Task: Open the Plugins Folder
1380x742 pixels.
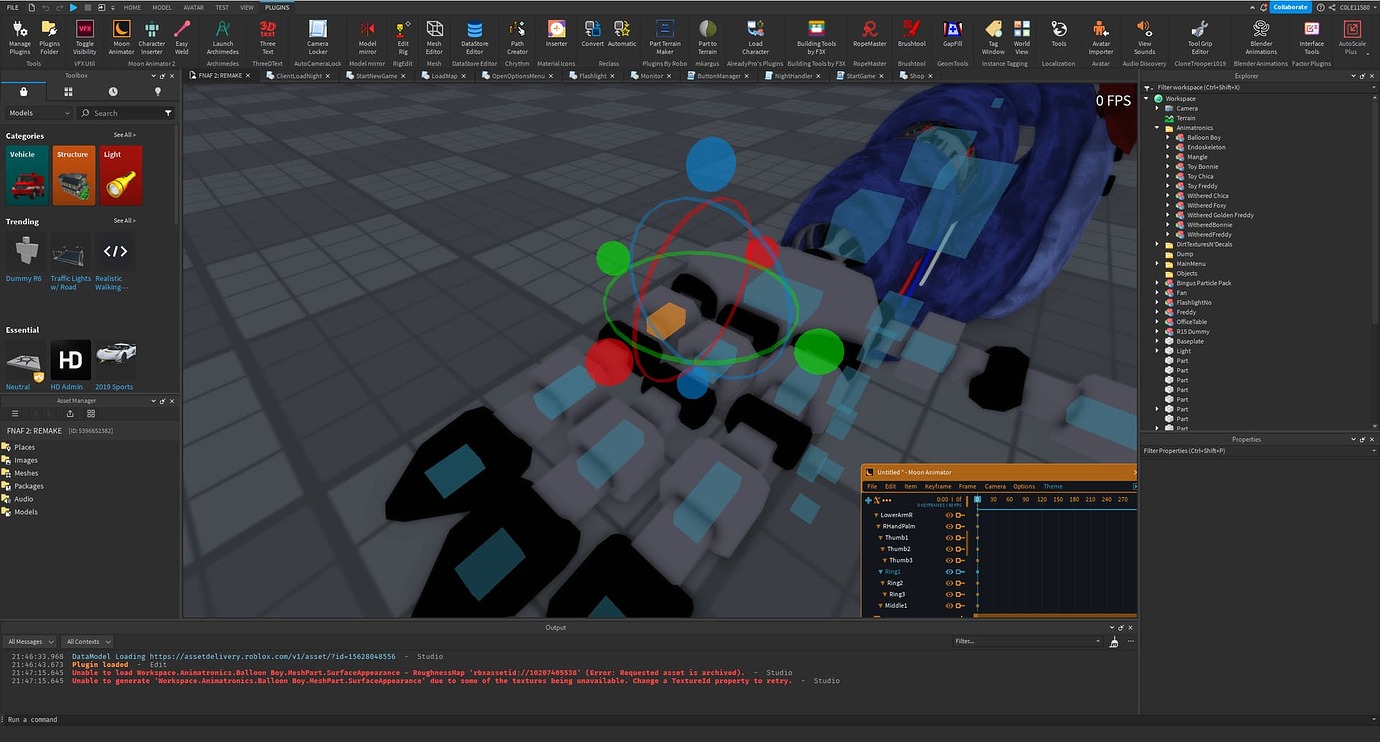Action: pos(49,36)
